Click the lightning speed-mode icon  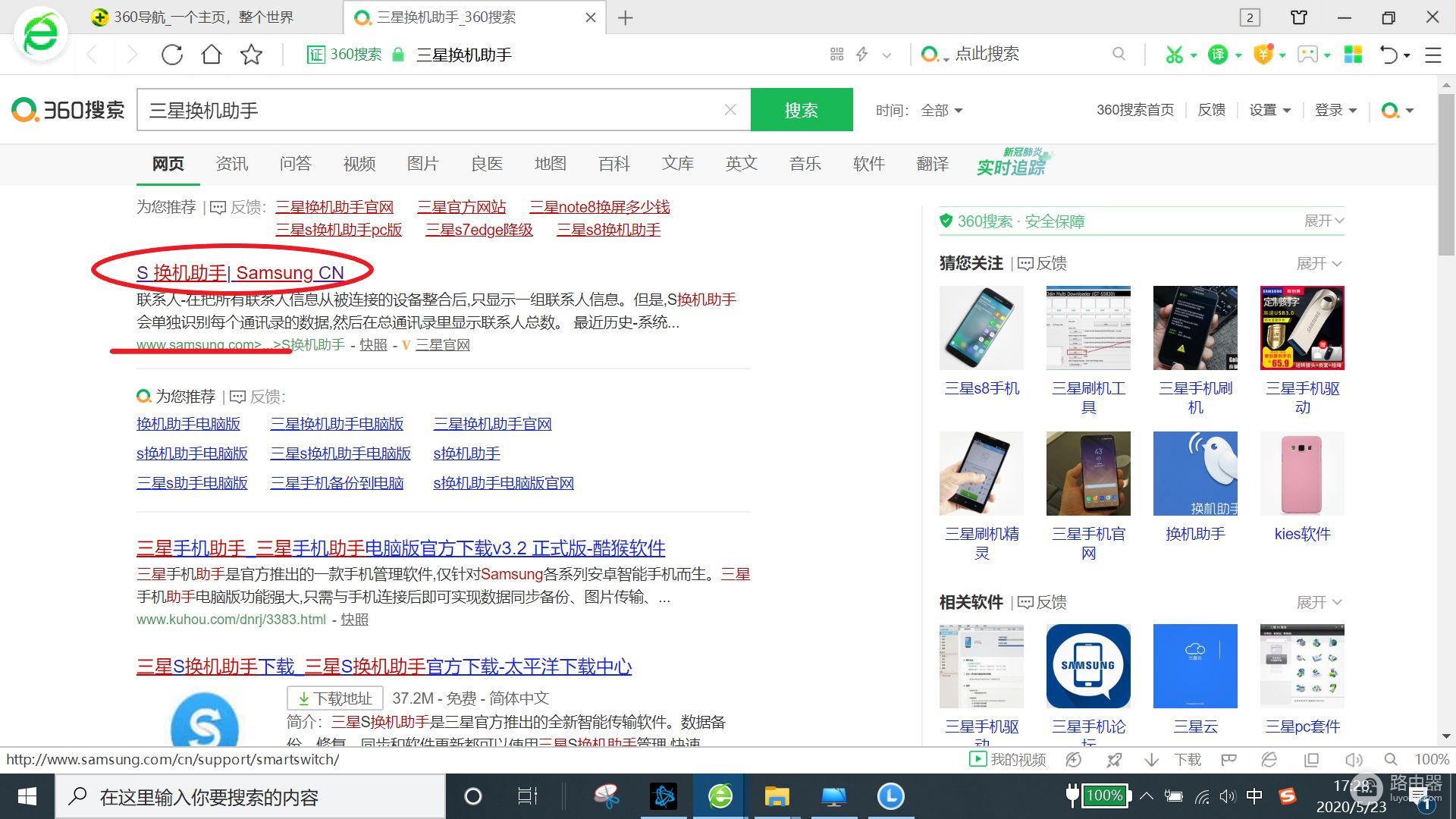[862, 54]
